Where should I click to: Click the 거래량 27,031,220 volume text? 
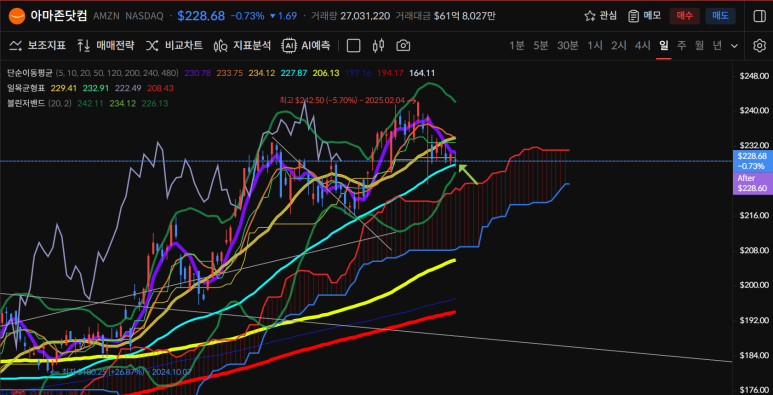pos(350,16)
